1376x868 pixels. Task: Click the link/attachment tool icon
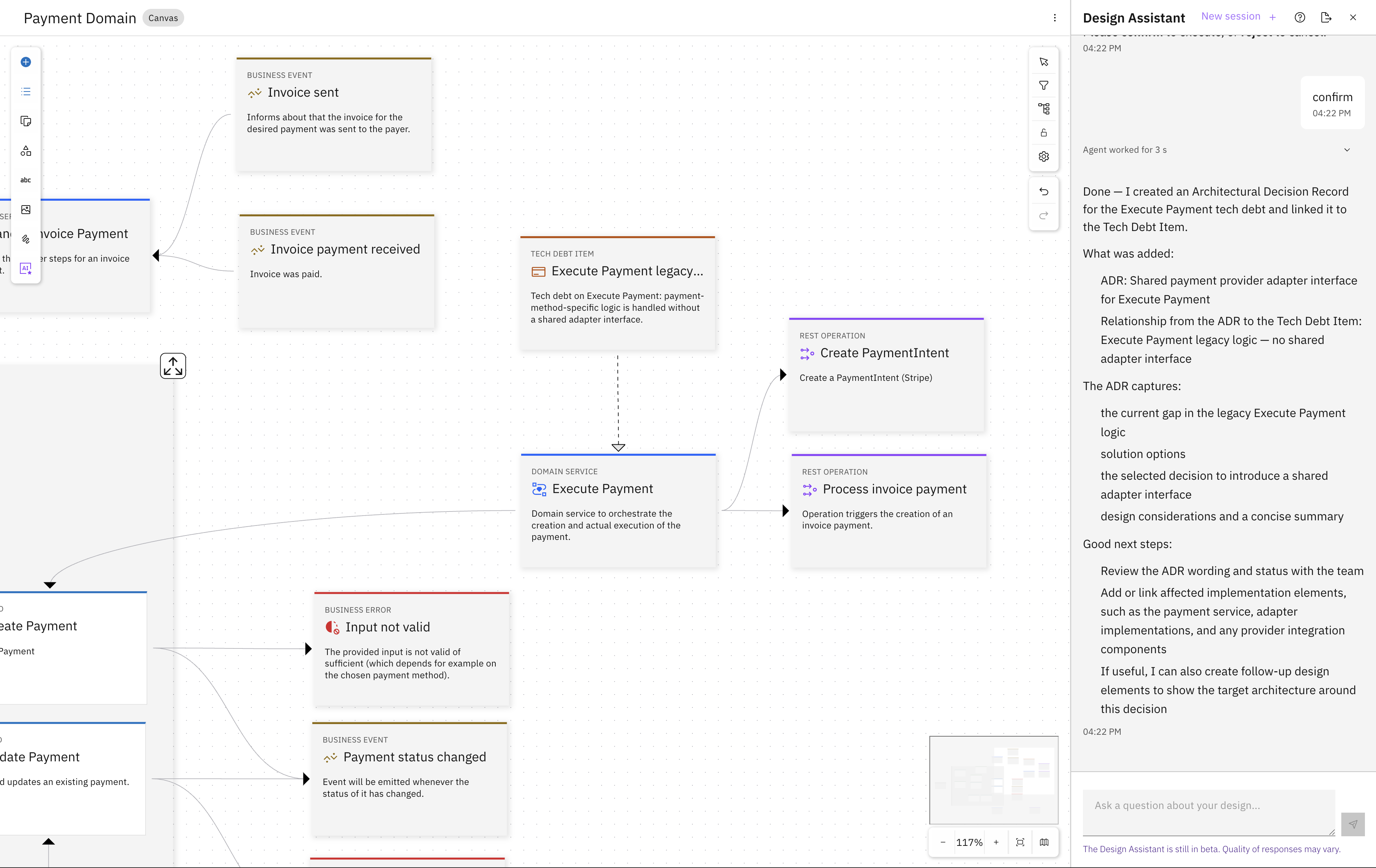tap(26, 240)
